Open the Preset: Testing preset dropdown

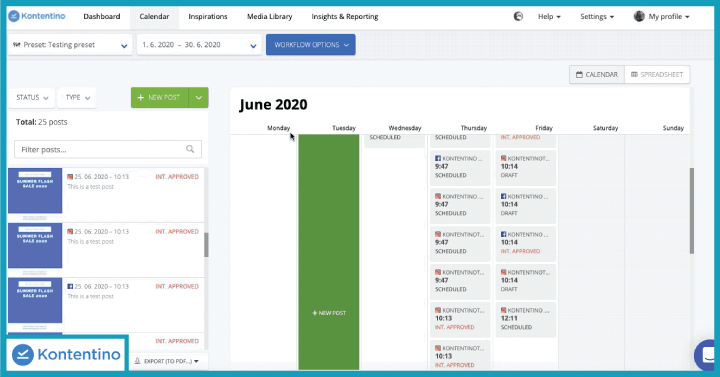click(x=70, y=45)
